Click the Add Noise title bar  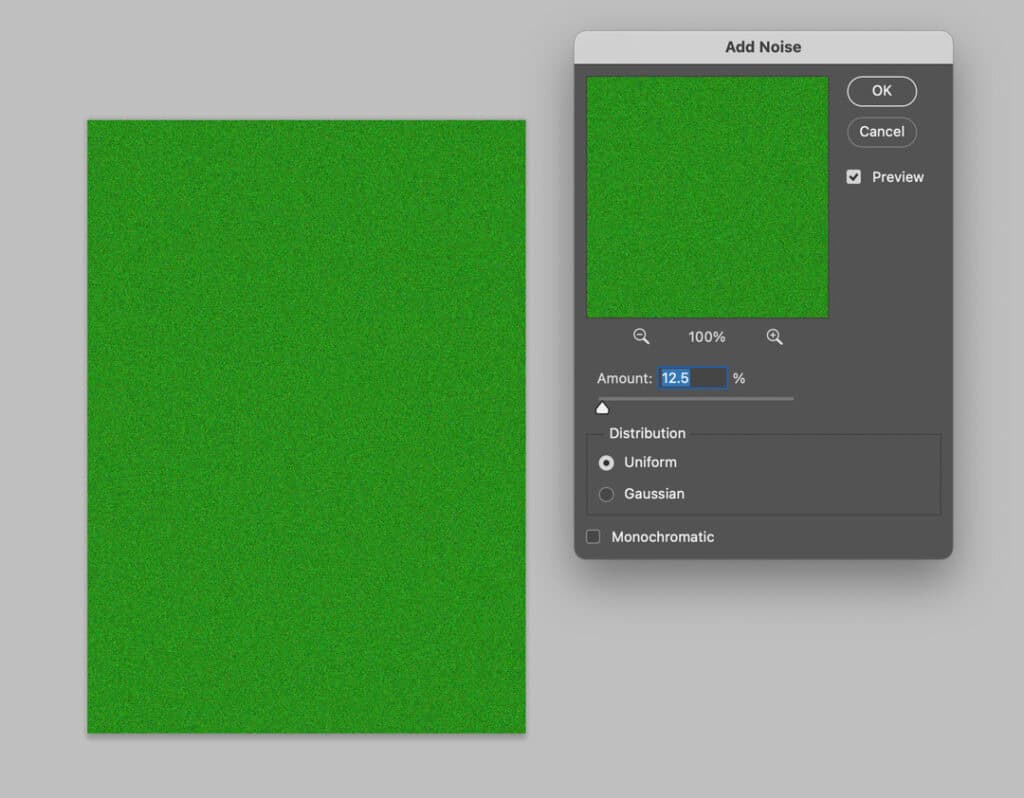pyautogui.click(x=763, y=47)
